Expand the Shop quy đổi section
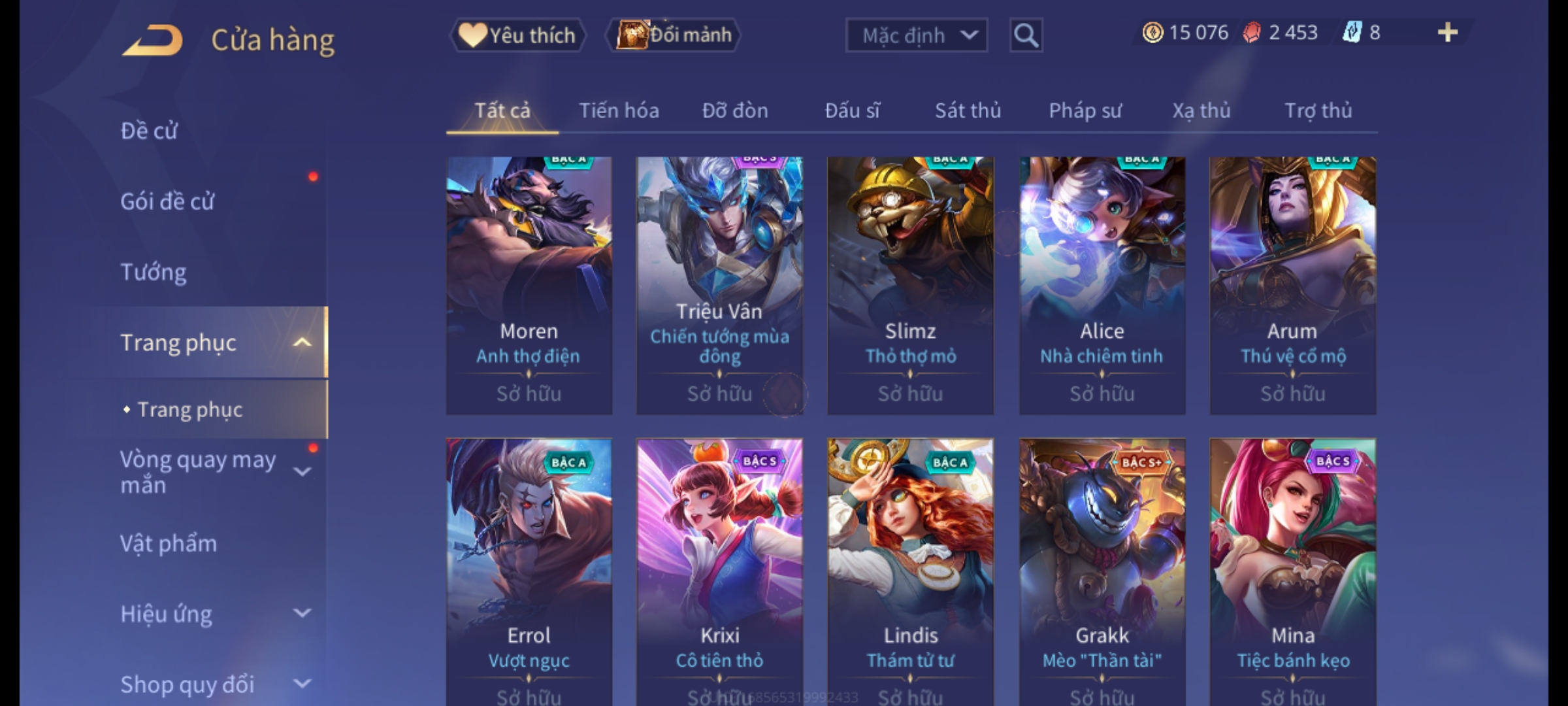This screenshot has height=706, width=1568. (302, 684)
